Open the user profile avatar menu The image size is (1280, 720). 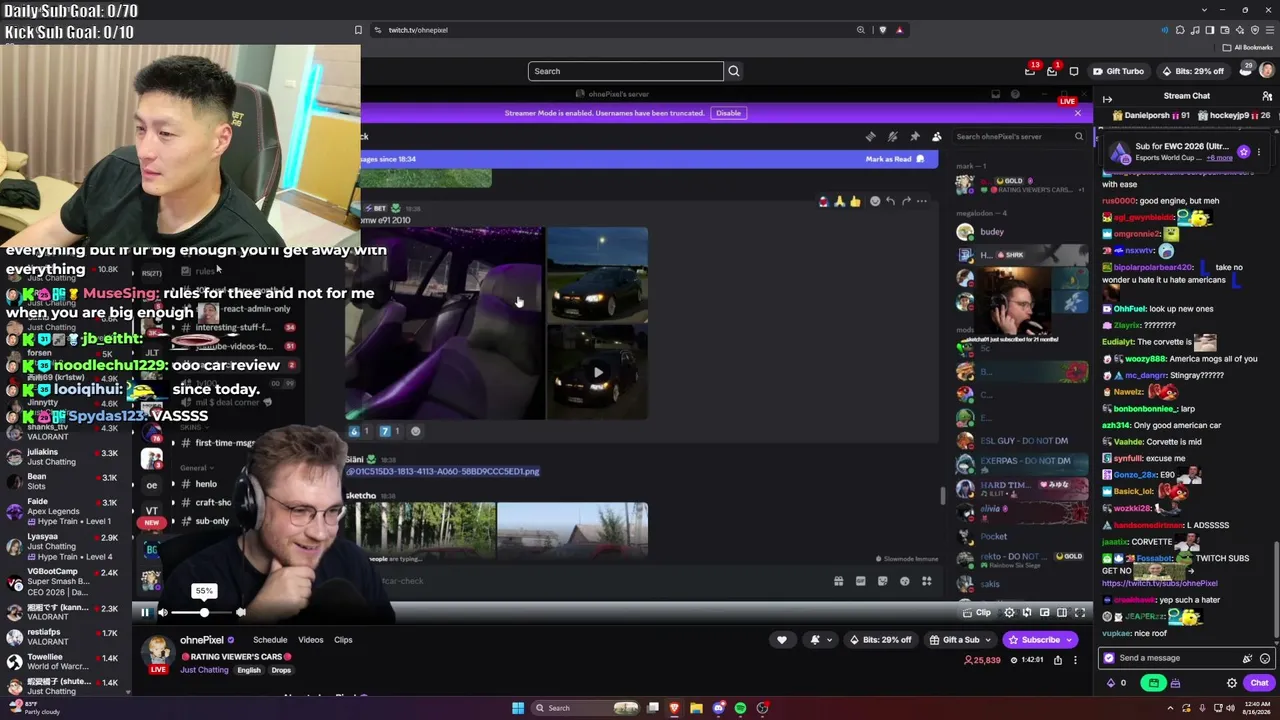(1267, 71)
